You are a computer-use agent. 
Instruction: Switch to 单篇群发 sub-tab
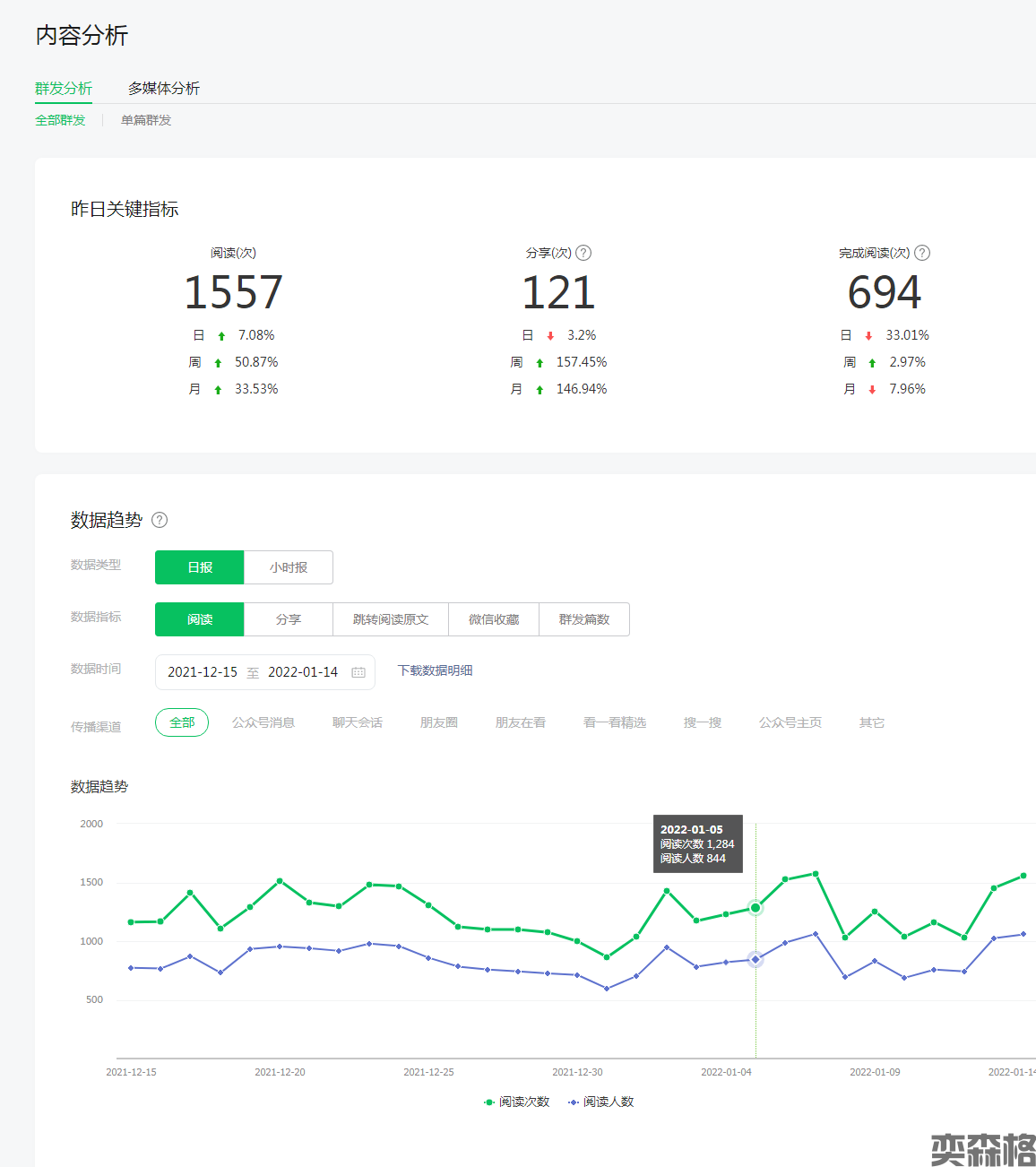tap(146, 120)
